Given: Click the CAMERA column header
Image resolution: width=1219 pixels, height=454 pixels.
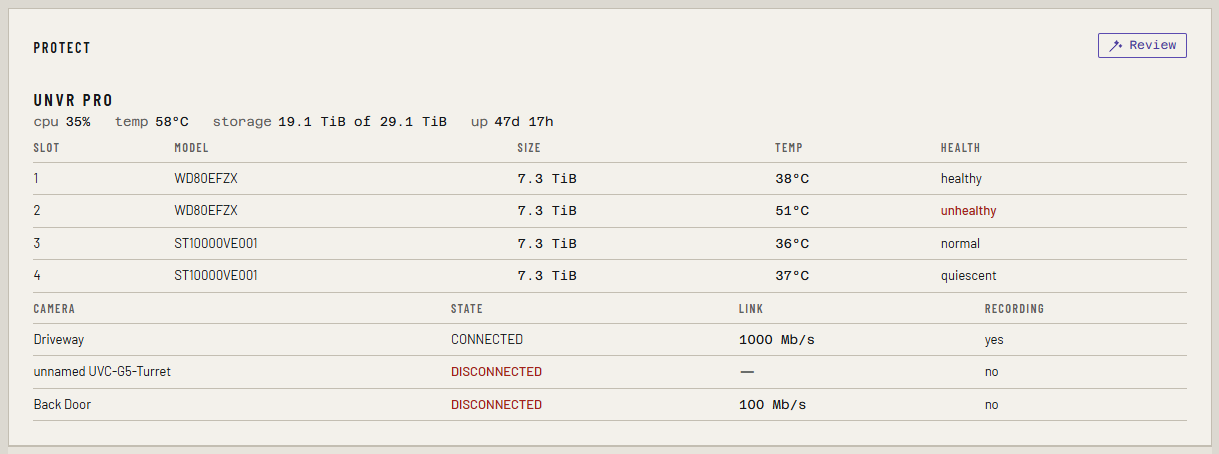Looking at the screenshot, I should point(54,309).
